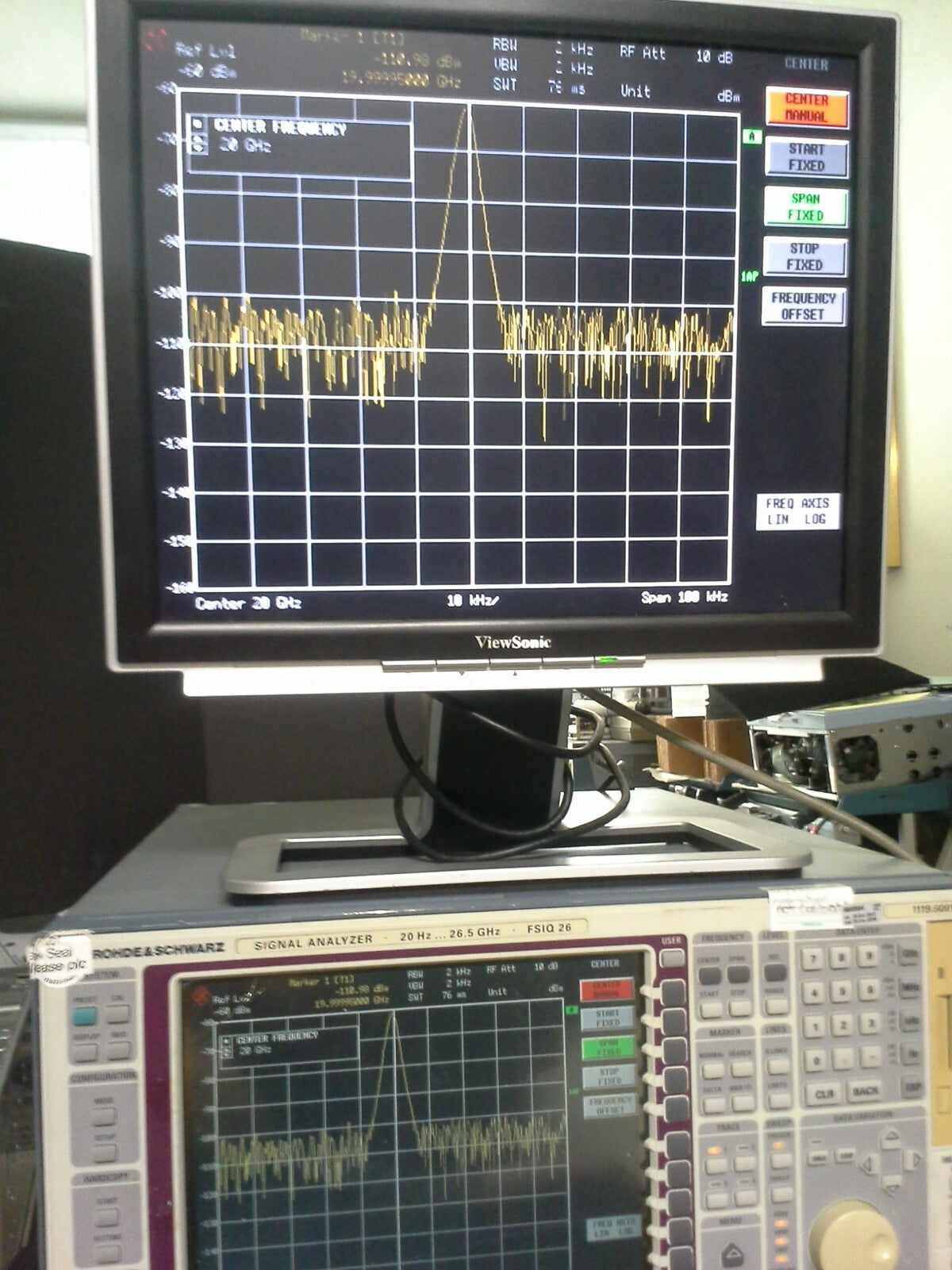Click the down arrow in center frequency box

click(198, 148)
